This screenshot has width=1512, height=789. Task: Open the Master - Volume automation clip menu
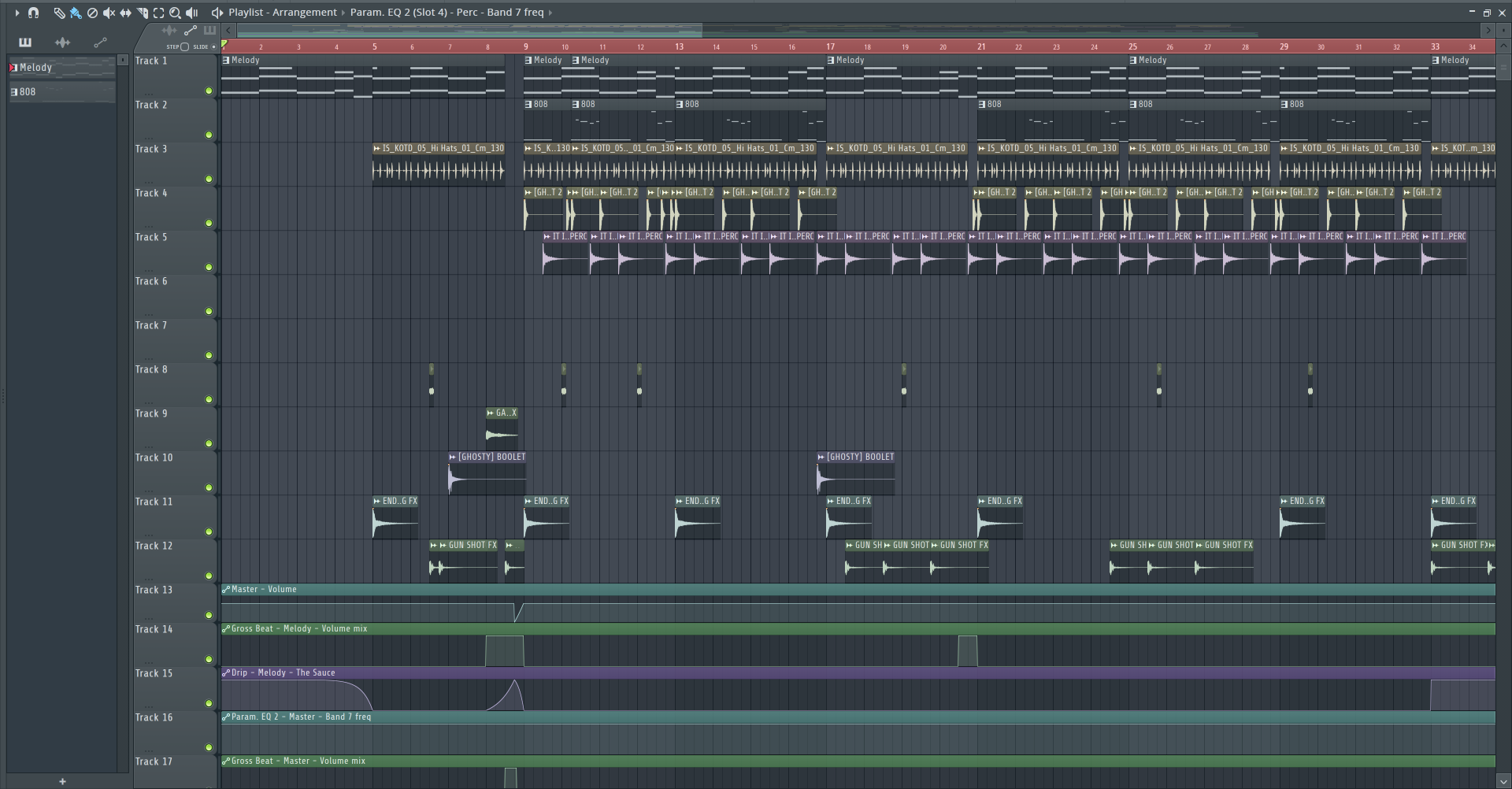[x=226, y=589]
